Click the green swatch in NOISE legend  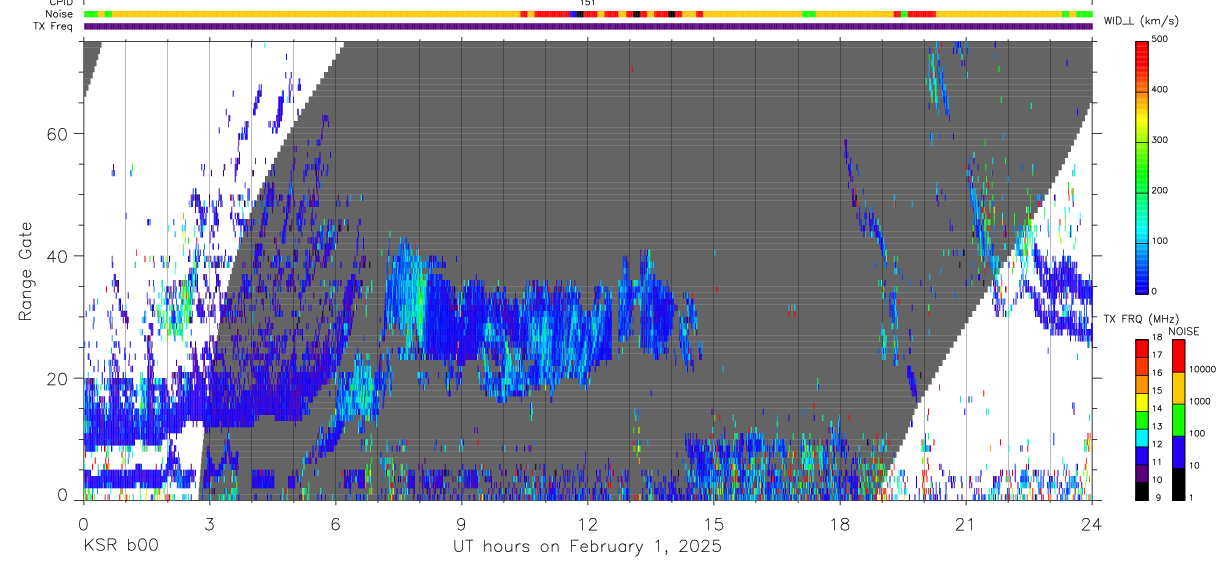point(1178,420)
